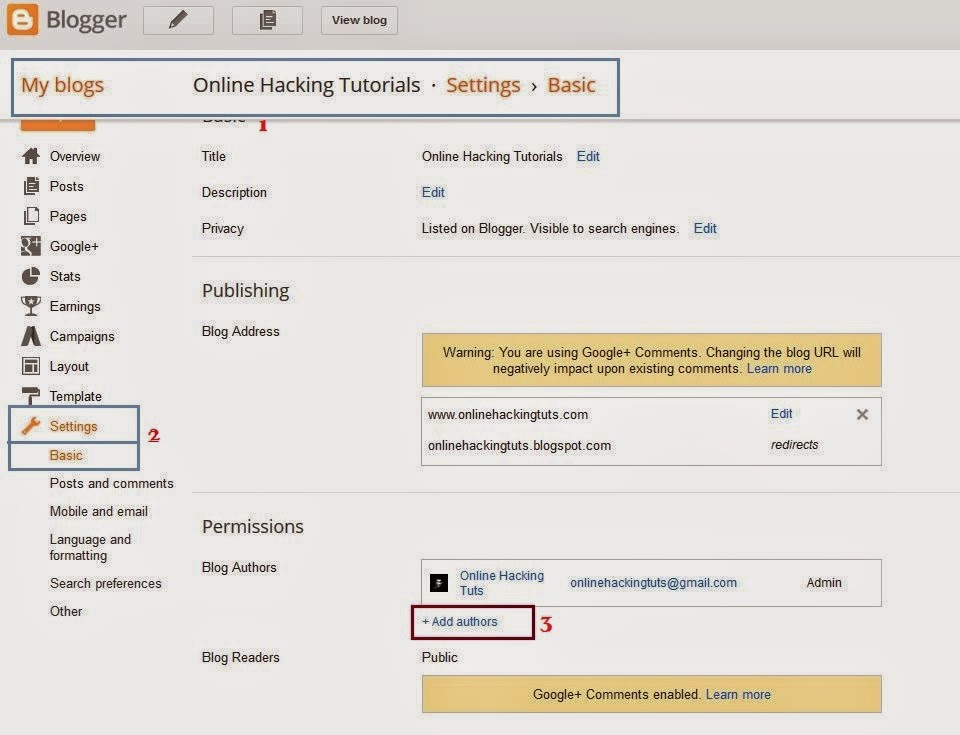Viewport: 960px width, 735px height.
Task: Open the Campaigns section
Action: pyautogui.click(x=82, y=337)
